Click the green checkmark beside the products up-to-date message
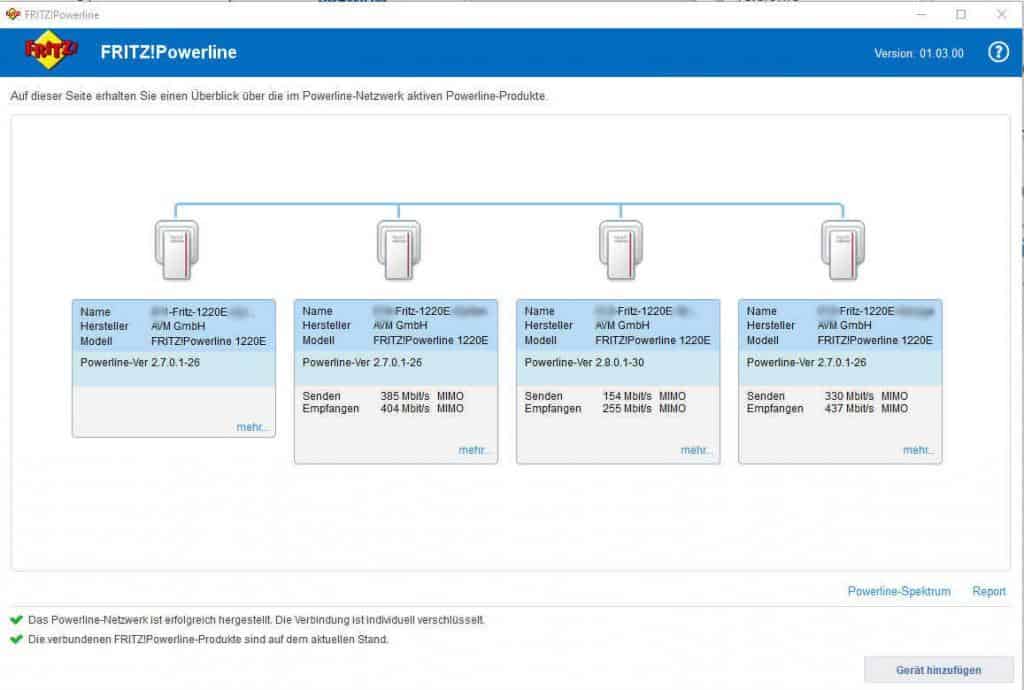1024x690 pixels. (x=17, y=639)
